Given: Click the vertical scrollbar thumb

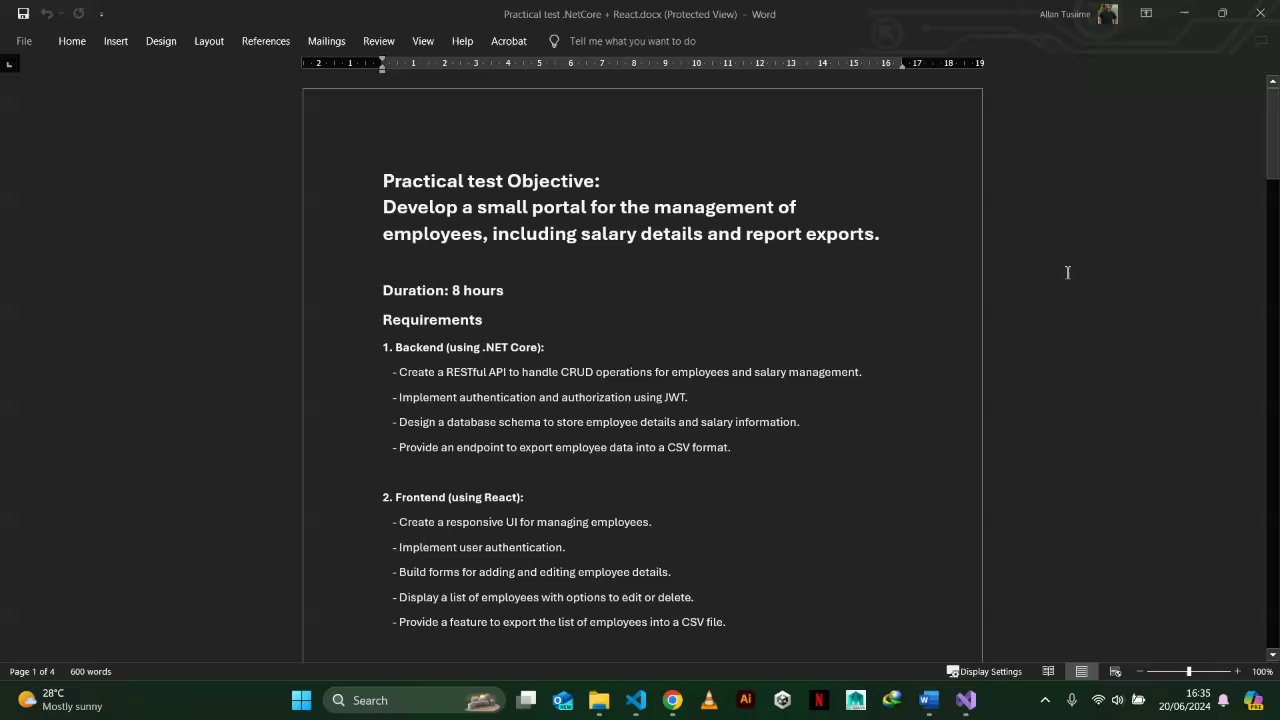Looking at the screenshot, I should coord(1272,134).
